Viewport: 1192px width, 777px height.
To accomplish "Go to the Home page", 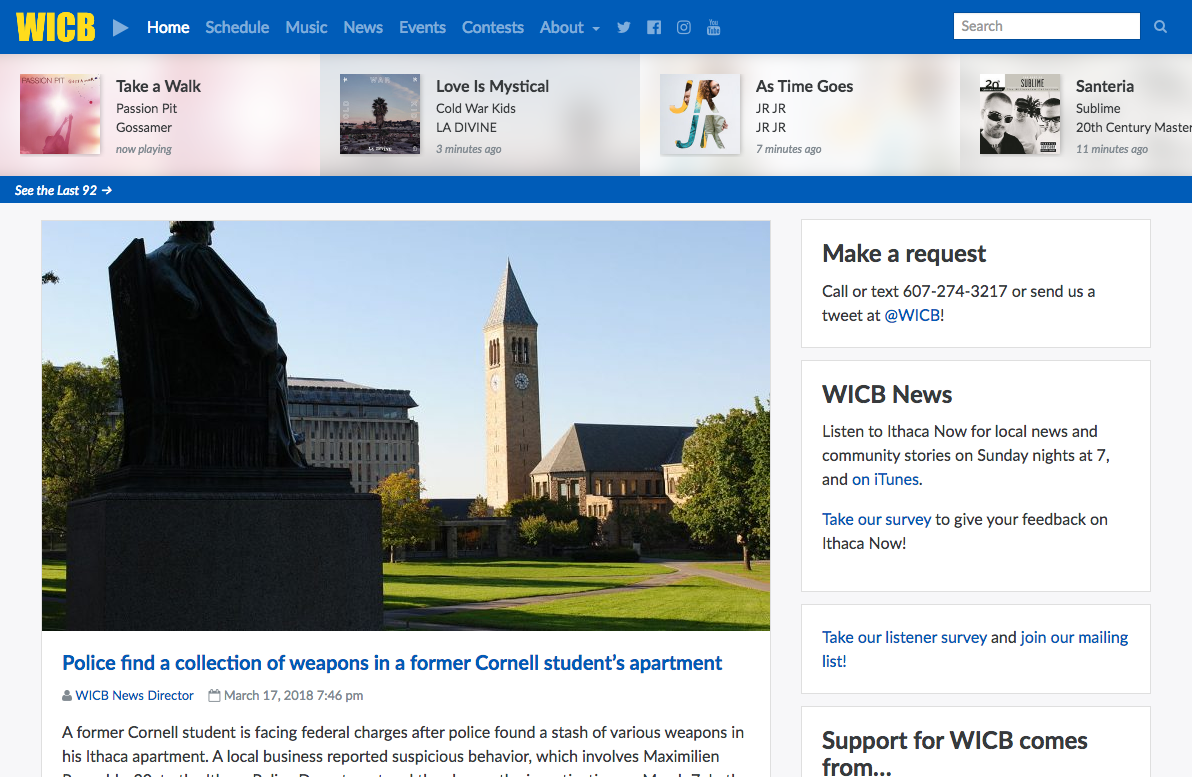I will click(168, 27).
